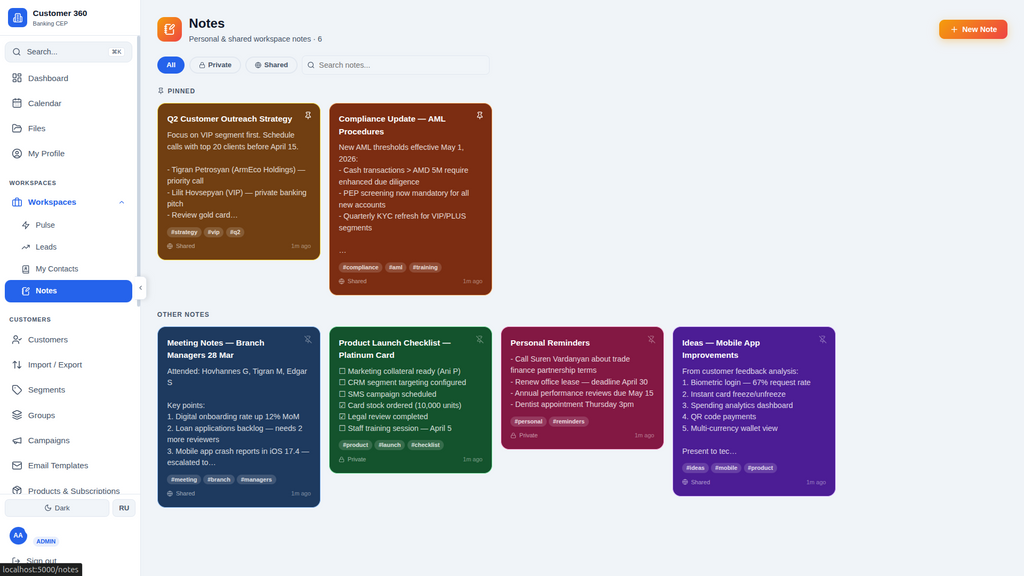Click the #ideas tag
The width and height of the screenshot is (1024, 576).
click(696, 468)
